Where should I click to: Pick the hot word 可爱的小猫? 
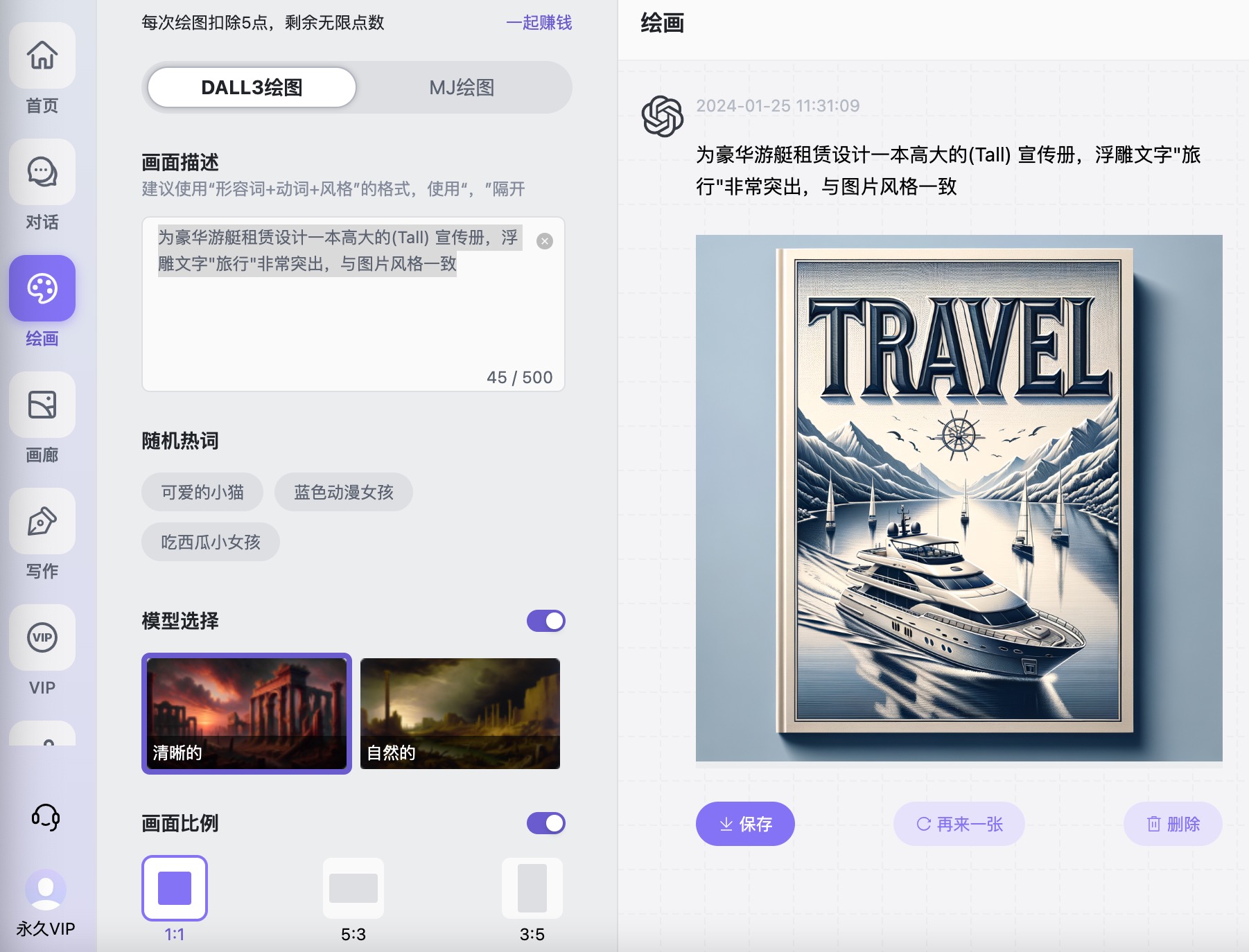[202, 492]
